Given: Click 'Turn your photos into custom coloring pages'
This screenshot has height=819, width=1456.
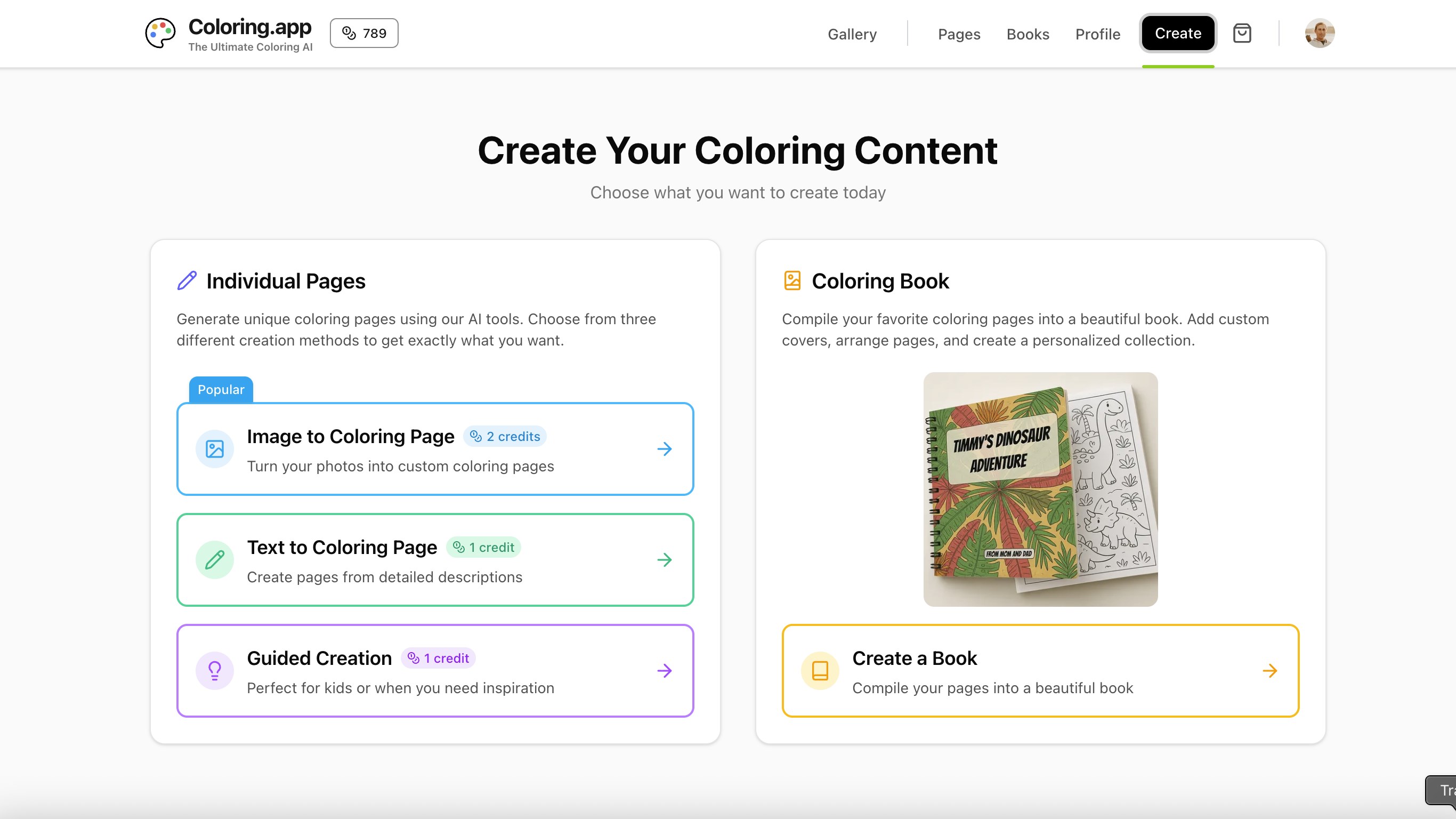Looking at the screenshot, I should pyautogui.click(x=400, y=466).
